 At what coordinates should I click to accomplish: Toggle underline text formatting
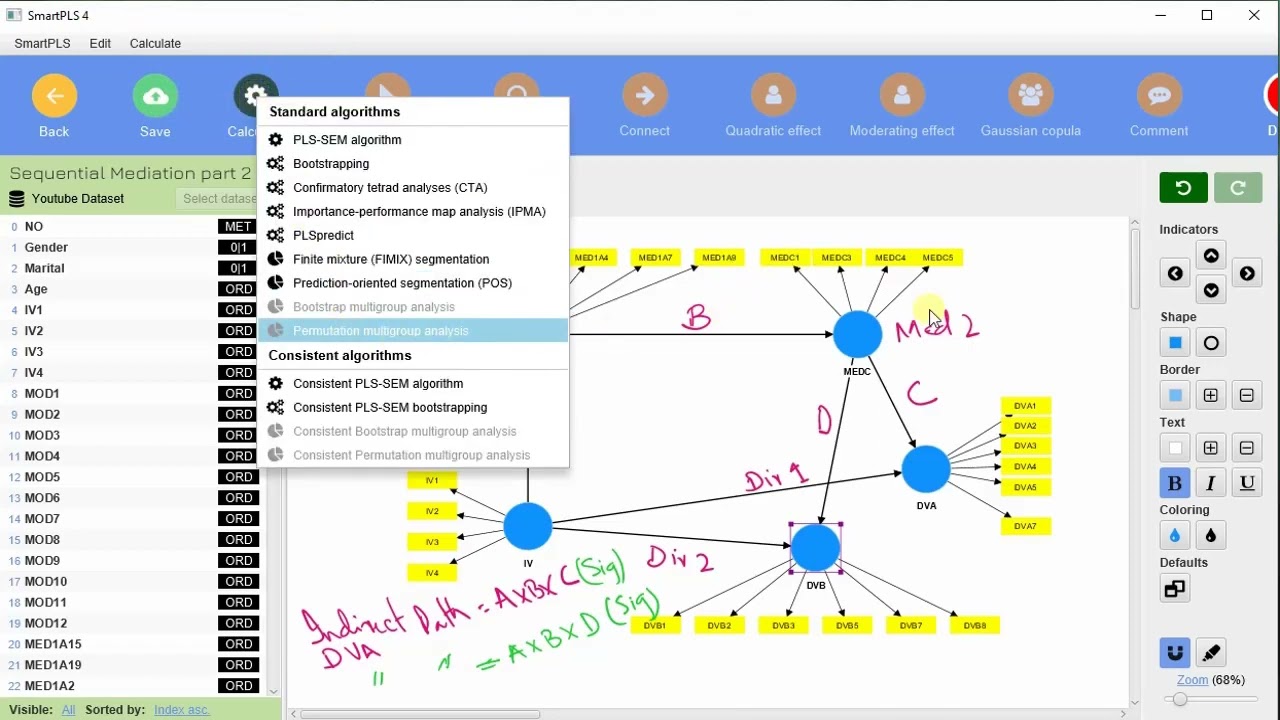click(x=1247, y=483)
